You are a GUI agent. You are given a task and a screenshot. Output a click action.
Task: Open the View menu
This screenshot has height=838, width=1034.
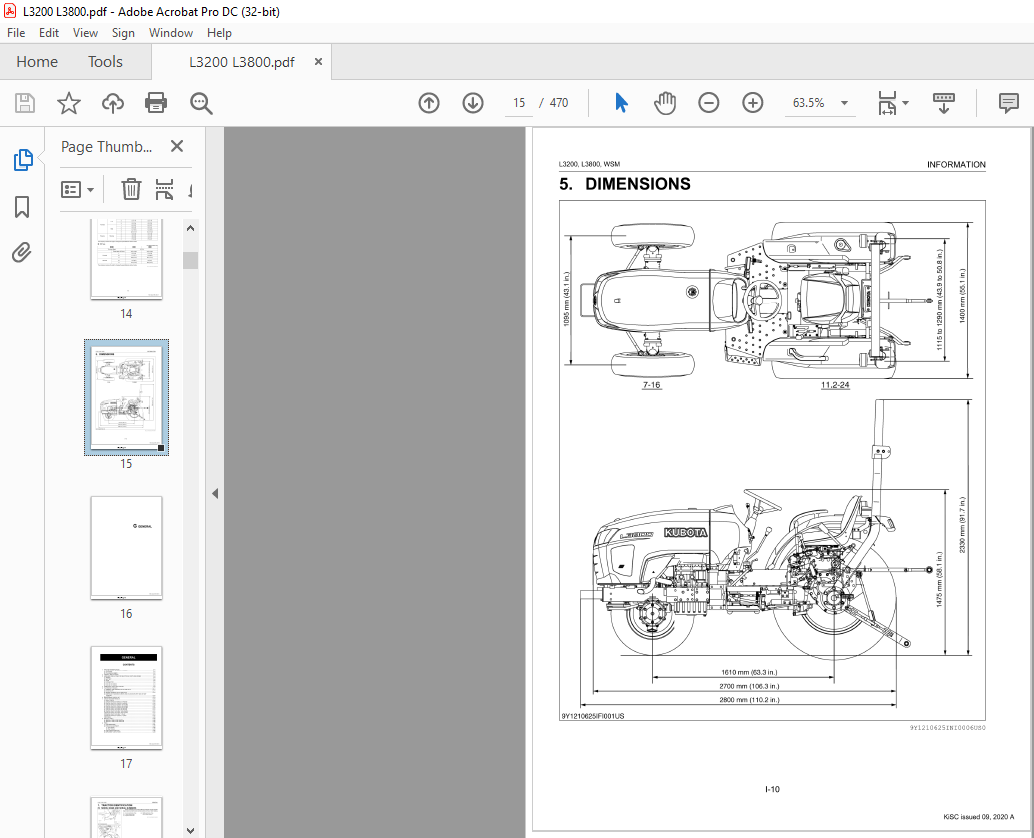tap(85, 33)
